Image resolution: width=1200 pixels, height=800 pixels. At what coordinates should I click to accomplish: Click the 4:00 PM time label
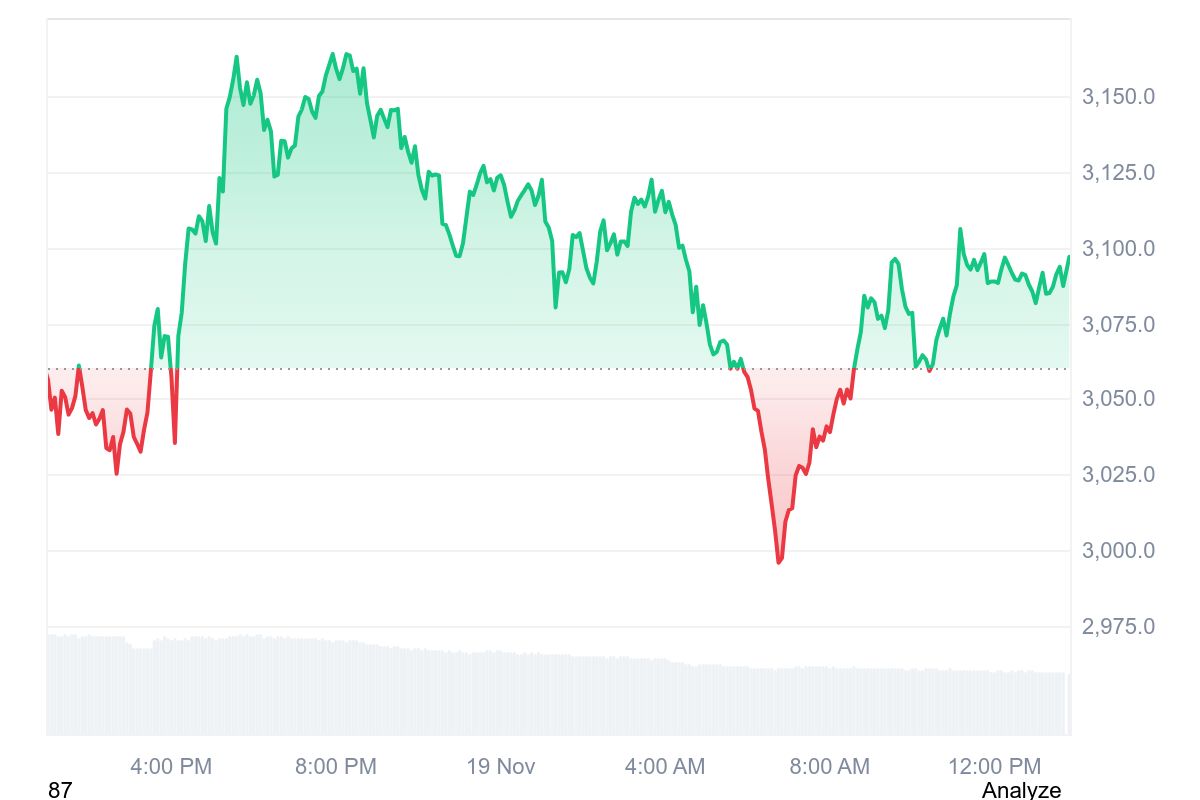click(171, 767)
